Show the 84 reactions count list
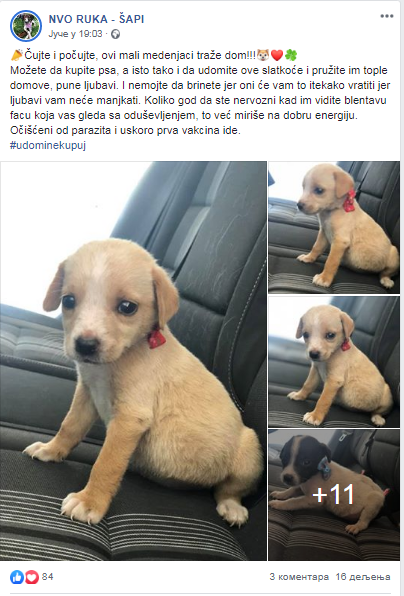The width and height of the screenshot is (404, 596). pyautogui.click(x=48, y=577)
